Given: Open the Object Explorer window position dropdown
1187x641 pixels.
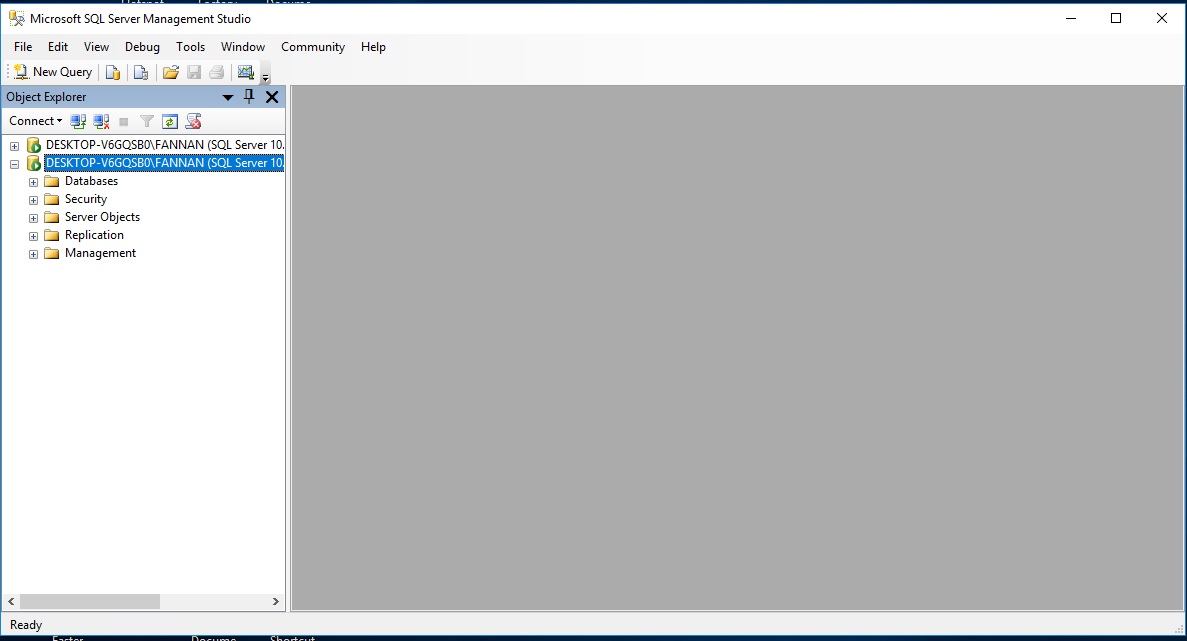Looking at the screenshot, I should 227,97.
